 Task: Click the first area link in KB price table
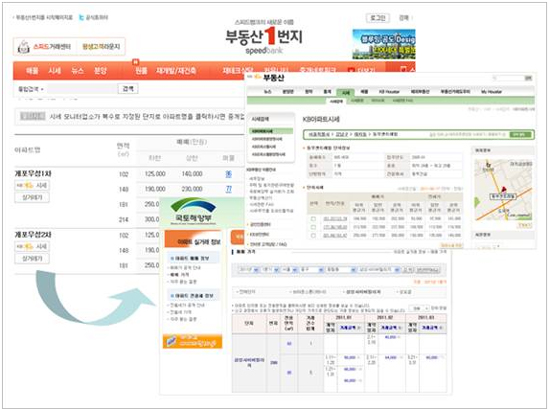point(335,219)
